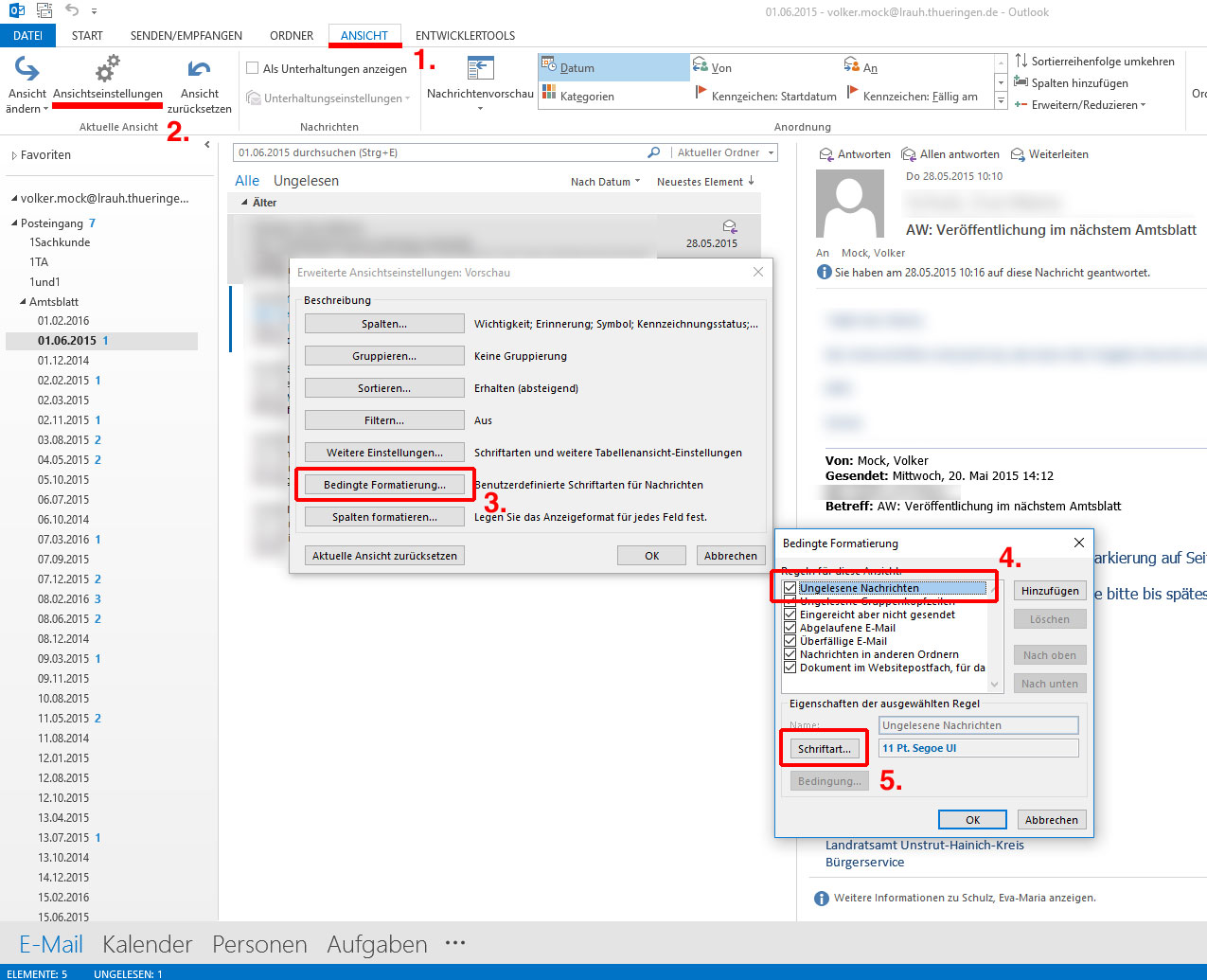
Task: Click Hinzufügen in Bedingte Formatierung
Action: point(1050,591)
